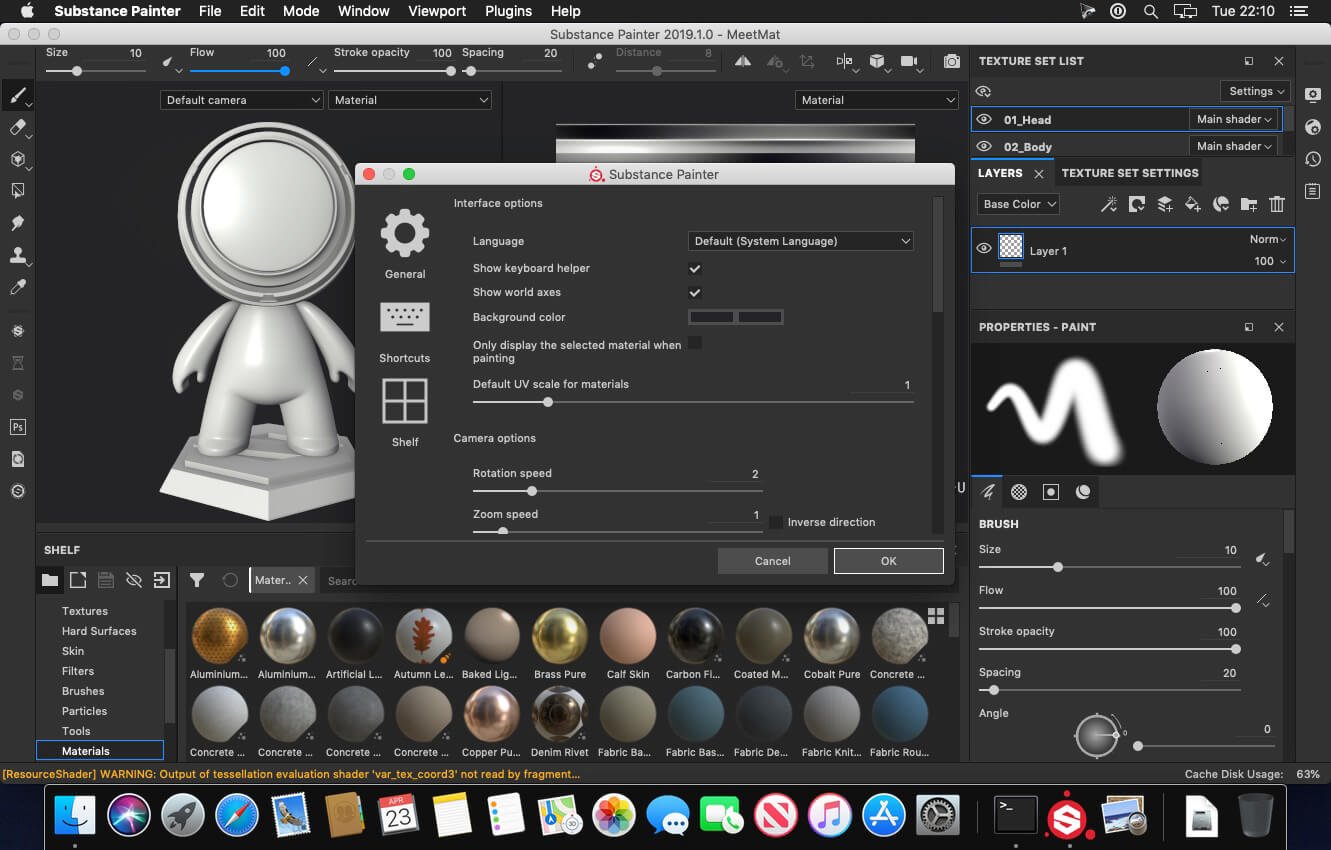Delete layer using trash icon
This screenshot has height=850, width=1331.
point(1276,204)
